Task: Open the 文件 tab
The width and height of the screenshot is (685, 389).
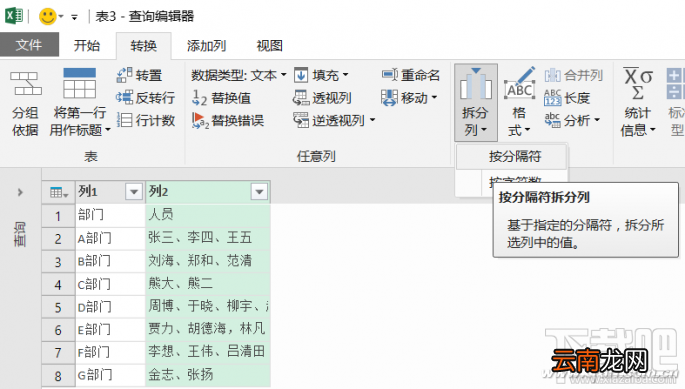Action: (29, 45)
